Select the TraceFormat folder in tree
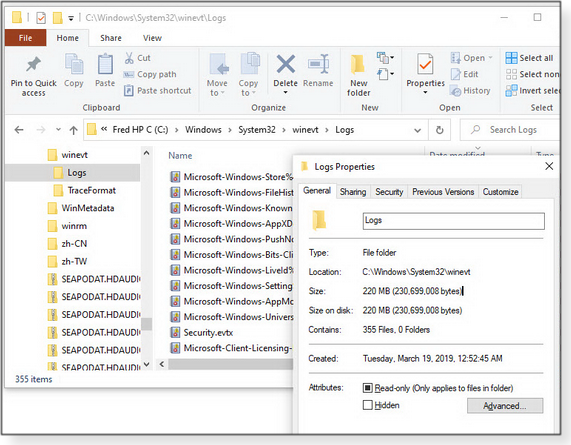571x445 pixels. point(85,190)
